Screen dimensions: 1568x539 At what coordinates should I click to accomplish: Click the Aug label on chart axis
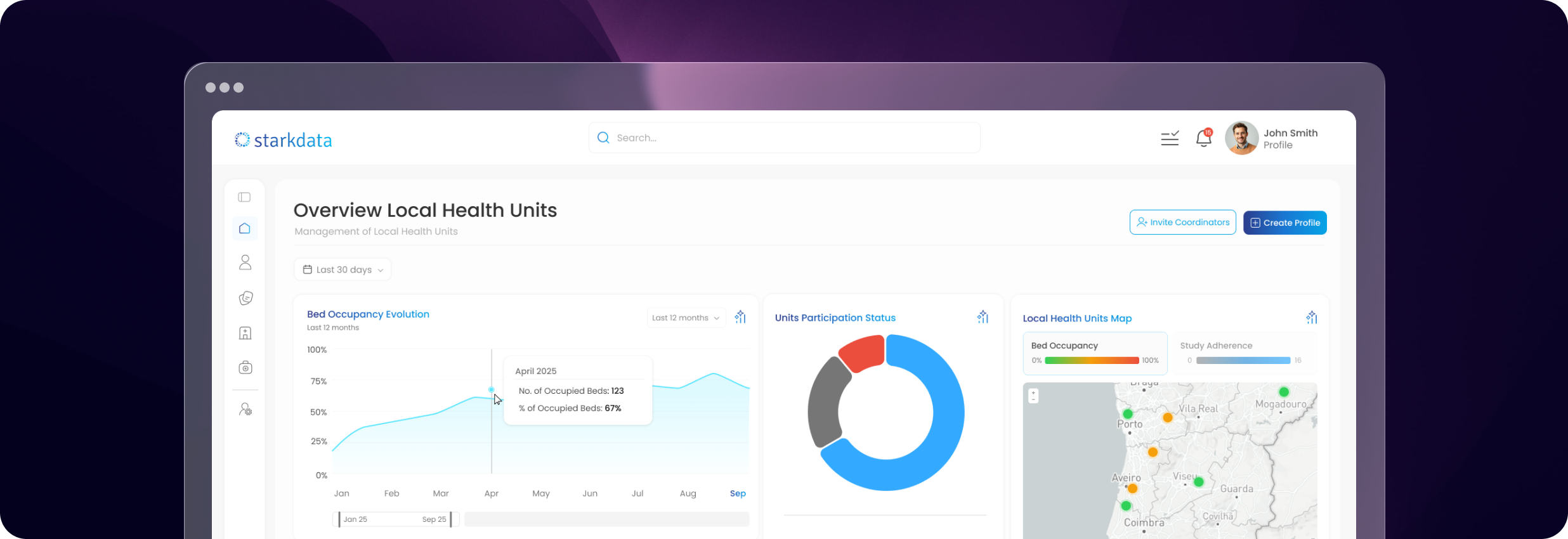(688, 493)
